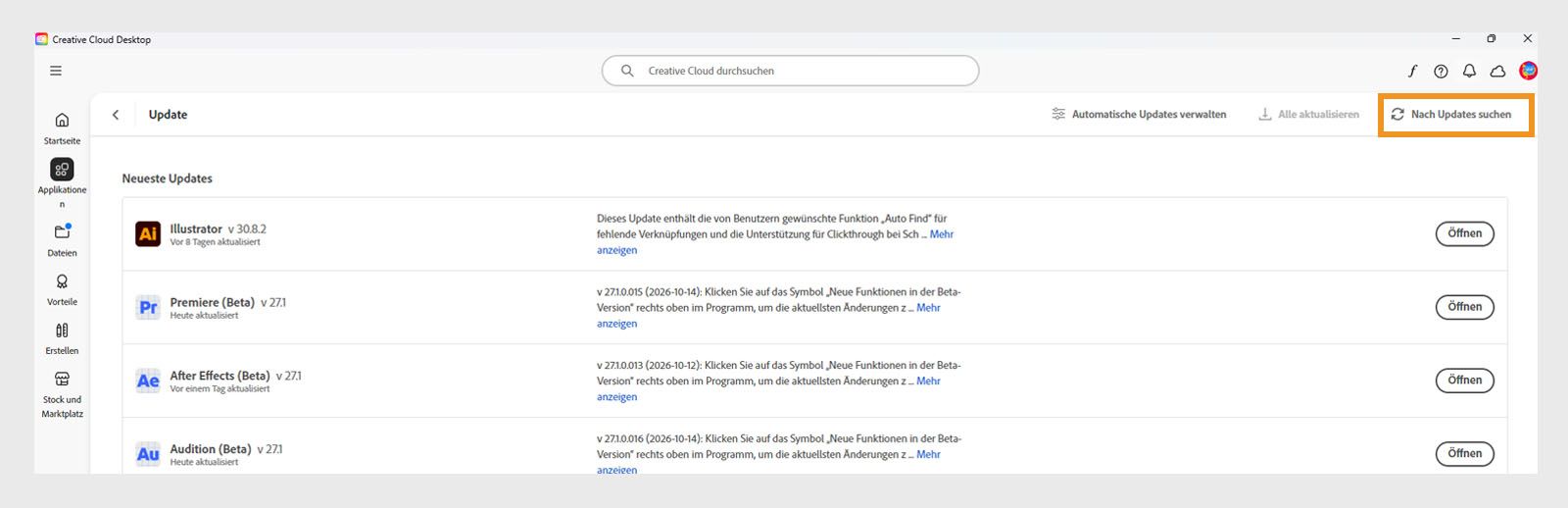Click the search magnifier icon

click(627, 71)
